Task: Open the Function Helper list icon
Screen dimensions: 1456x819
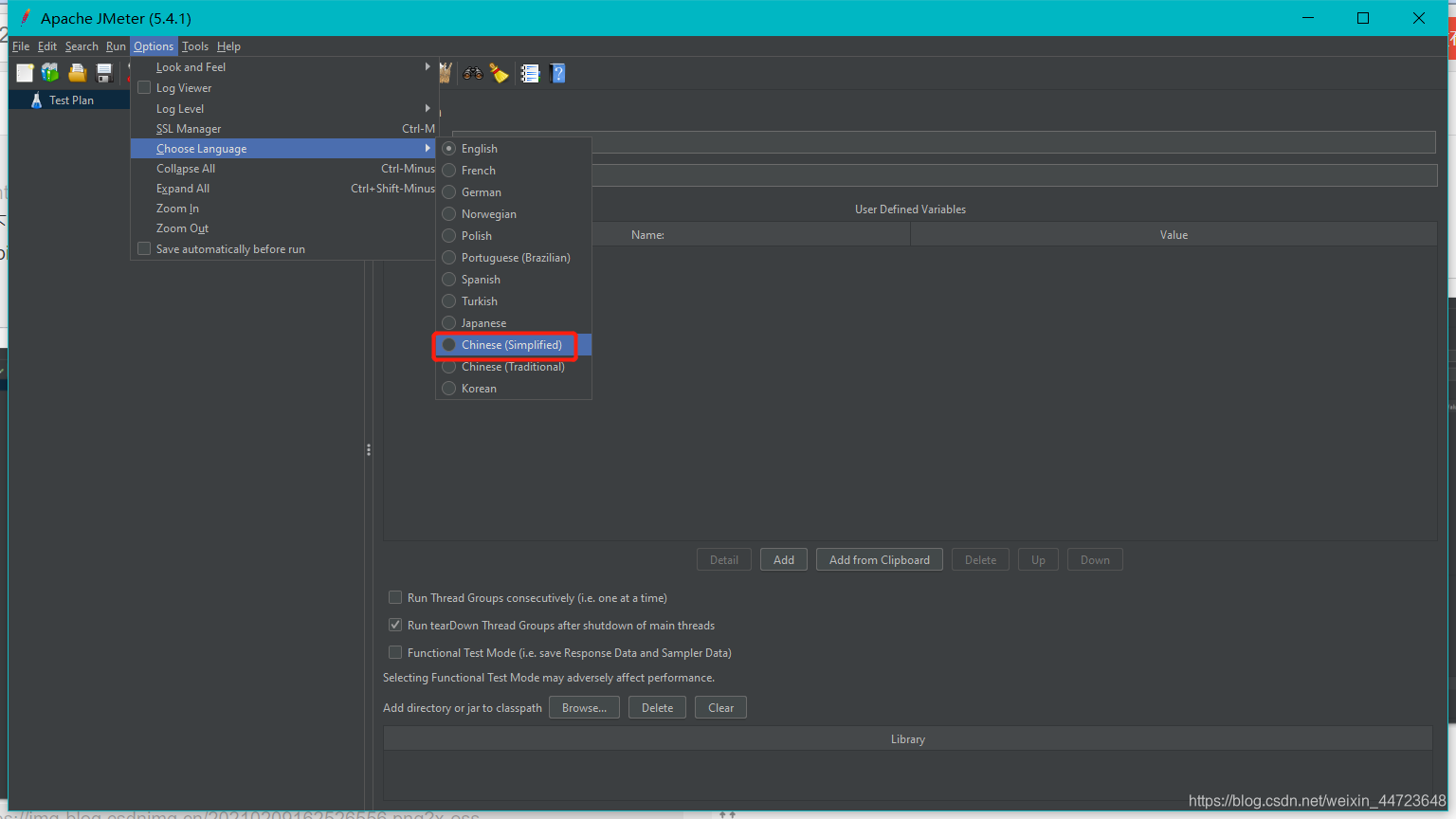Action: [x=530, y=73]
